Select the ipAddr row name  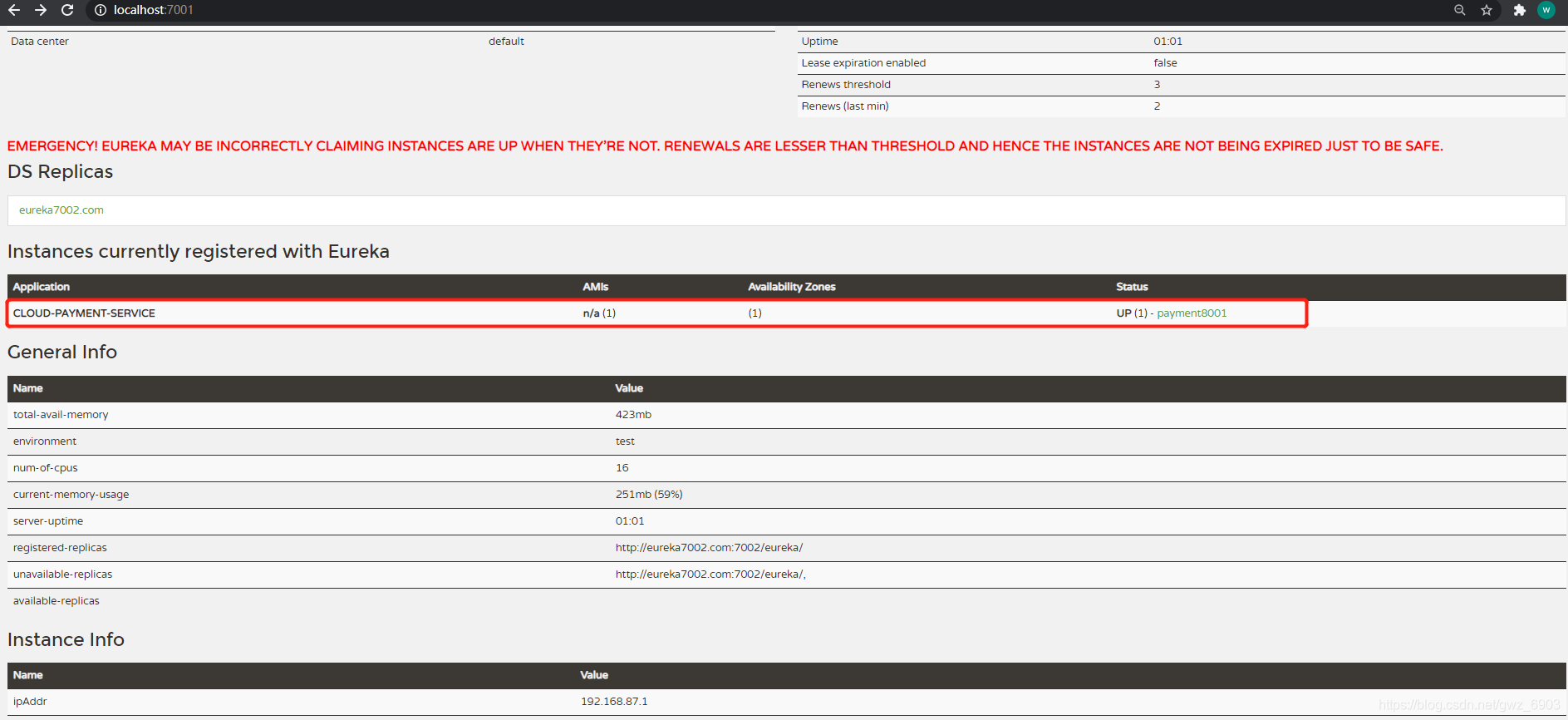(x=30, y=702)
